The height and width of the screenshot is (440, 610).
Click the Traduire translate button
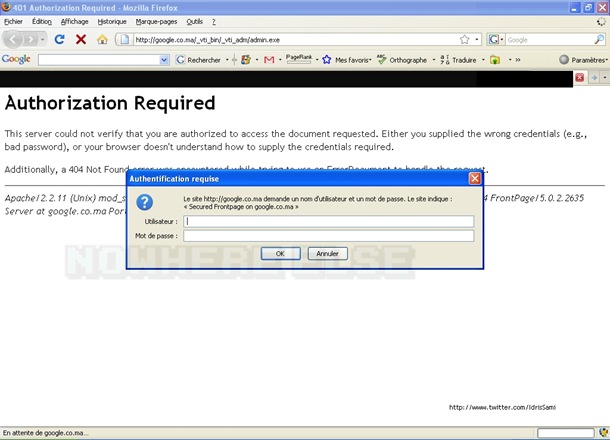(x=458, y=60)
